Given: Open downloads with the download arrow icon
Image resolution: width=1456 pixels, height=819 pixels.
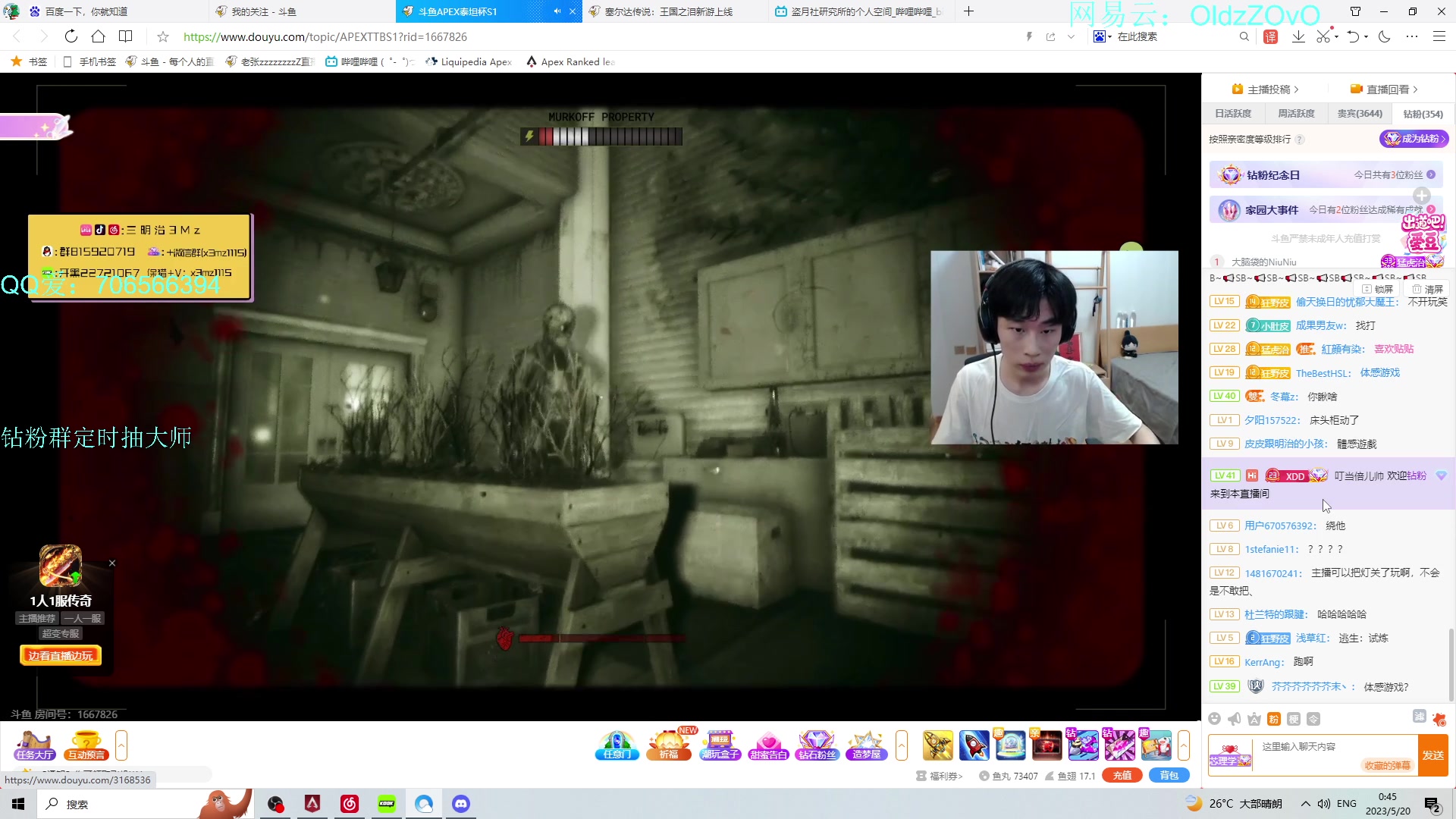Looking at the screenshot, I should (x=1298, y=36).
